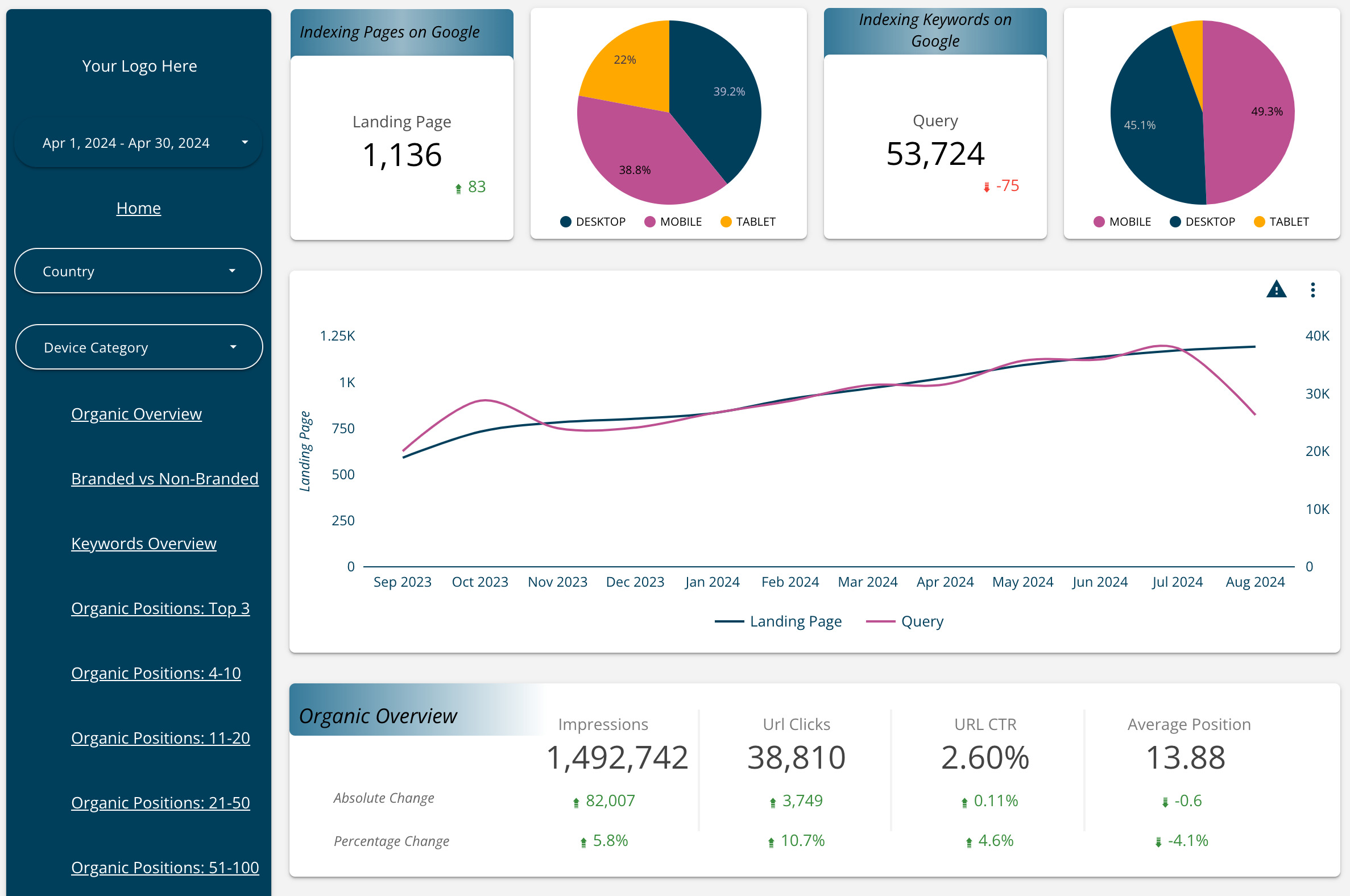Navigate to Keywords Overview
This screenshot has height=896, width=1350.
click(143, 544)
